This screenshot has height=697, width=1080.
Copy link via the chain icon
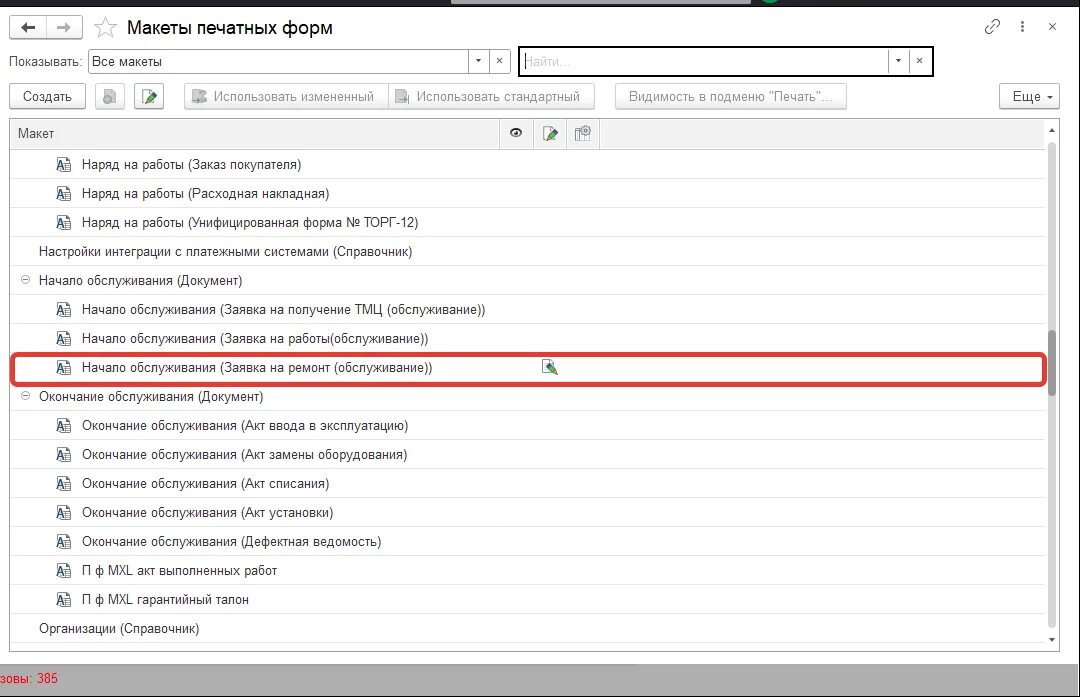992,27
